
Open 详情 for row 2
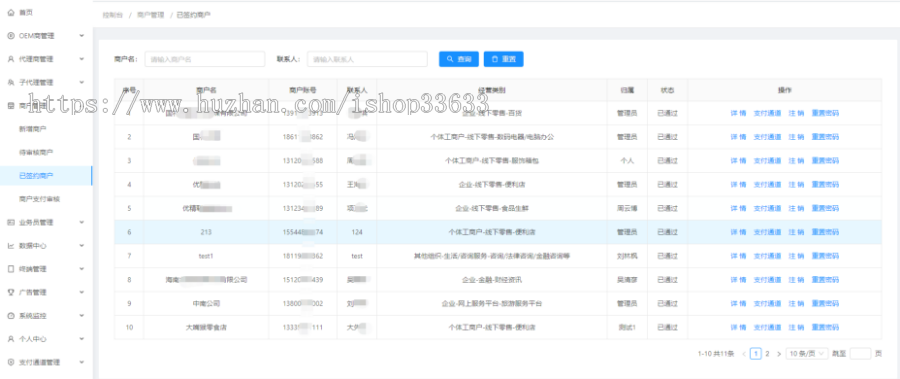click(x=738, y=137)
